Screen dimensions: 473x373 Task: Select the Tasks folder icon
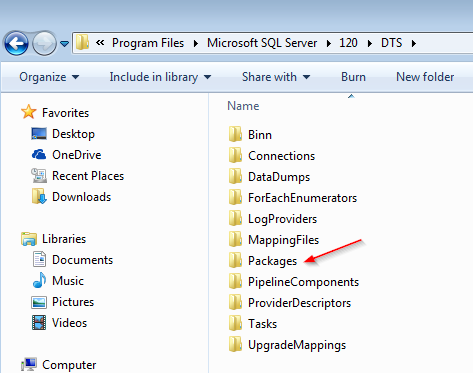(235, 323)
